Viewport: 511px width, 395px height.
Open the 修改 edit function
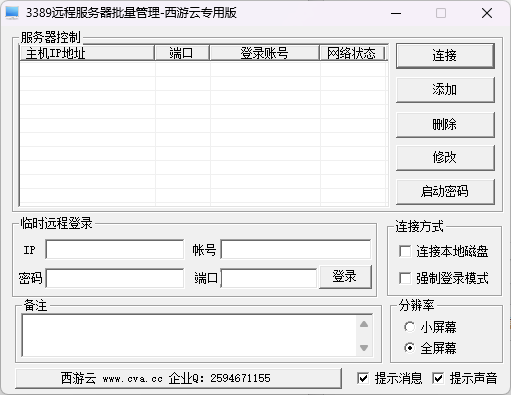point(445,158)
